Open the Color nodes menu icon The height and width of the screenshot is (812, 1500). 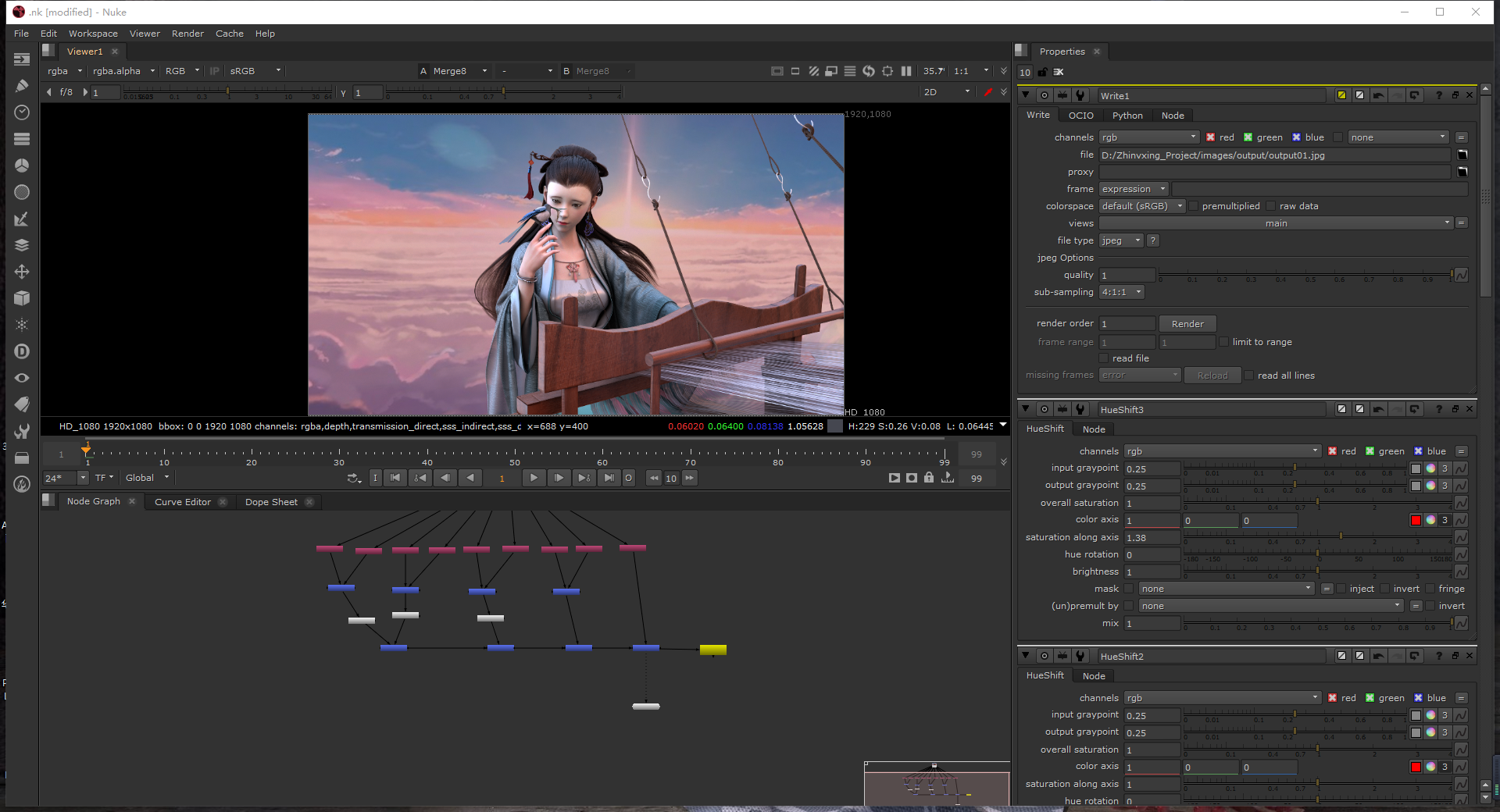(x=22, y=166)
